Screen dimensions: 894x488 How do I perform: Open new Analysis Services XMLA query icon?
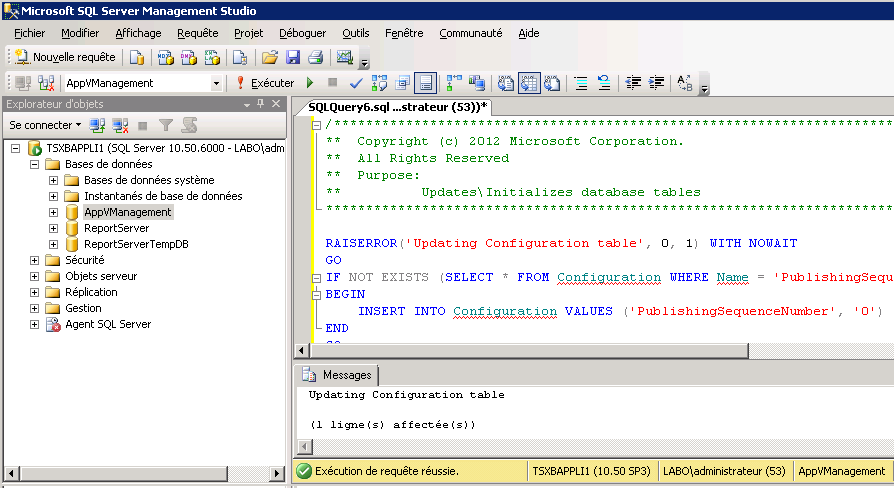point(212,57)
